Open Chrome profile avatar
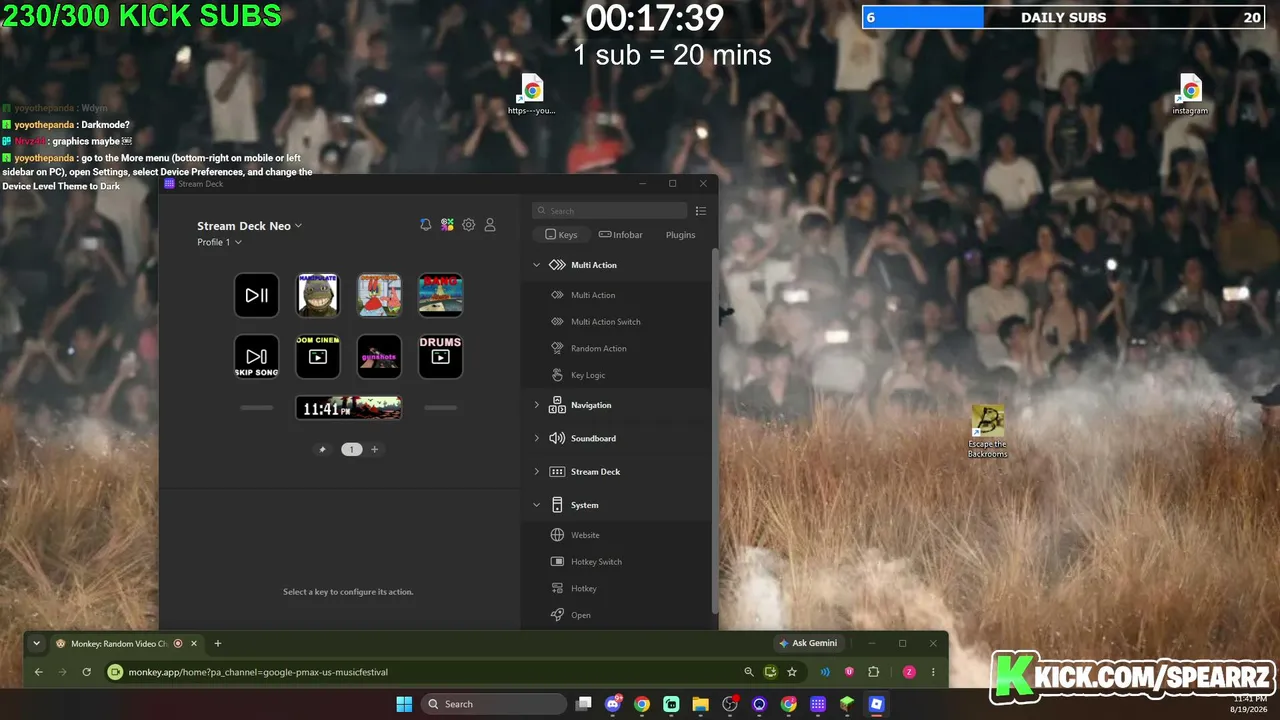1280x720 pixels. coord(909,672)
